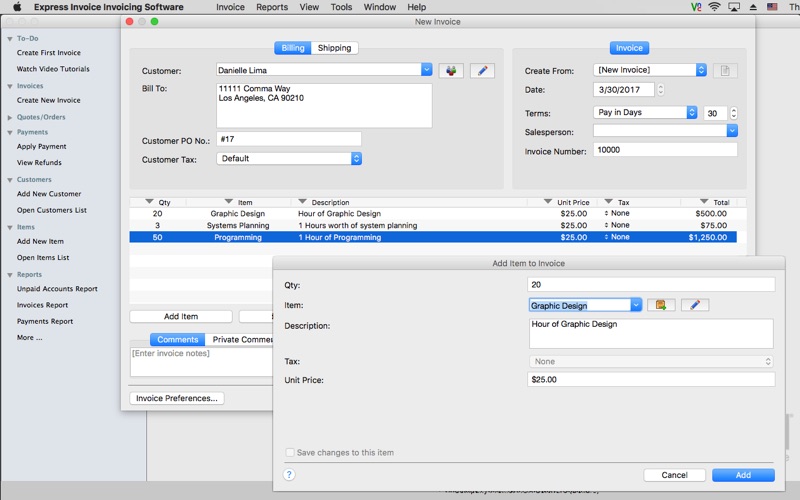Click the Wi-Fi icon in menu bar
Viewport: 800px width, 500px height.
coord(714,7)
